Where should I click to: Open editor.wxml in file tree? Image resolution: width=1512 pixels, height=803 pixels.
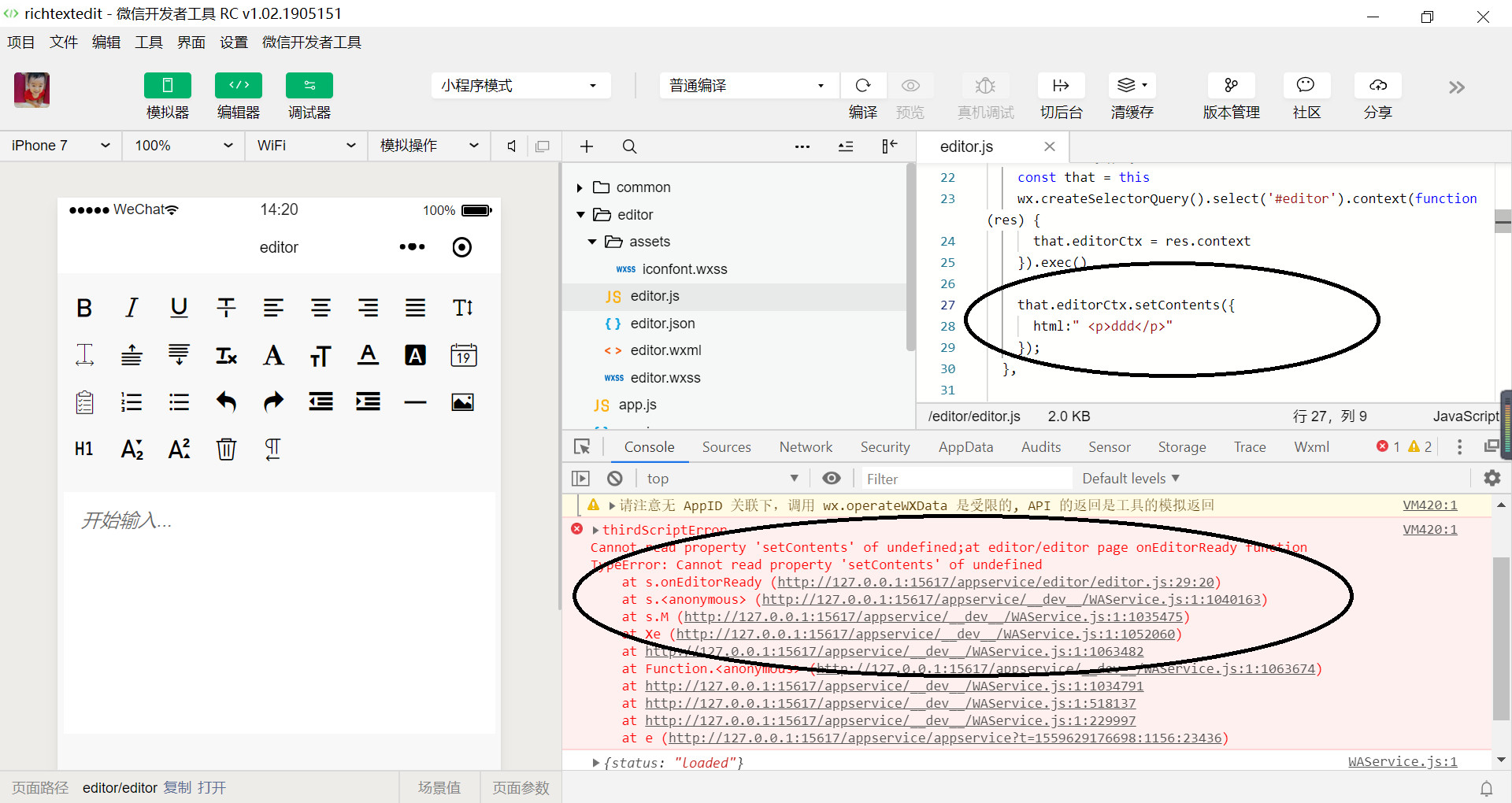pyautogui.click(x=665, y=350)
